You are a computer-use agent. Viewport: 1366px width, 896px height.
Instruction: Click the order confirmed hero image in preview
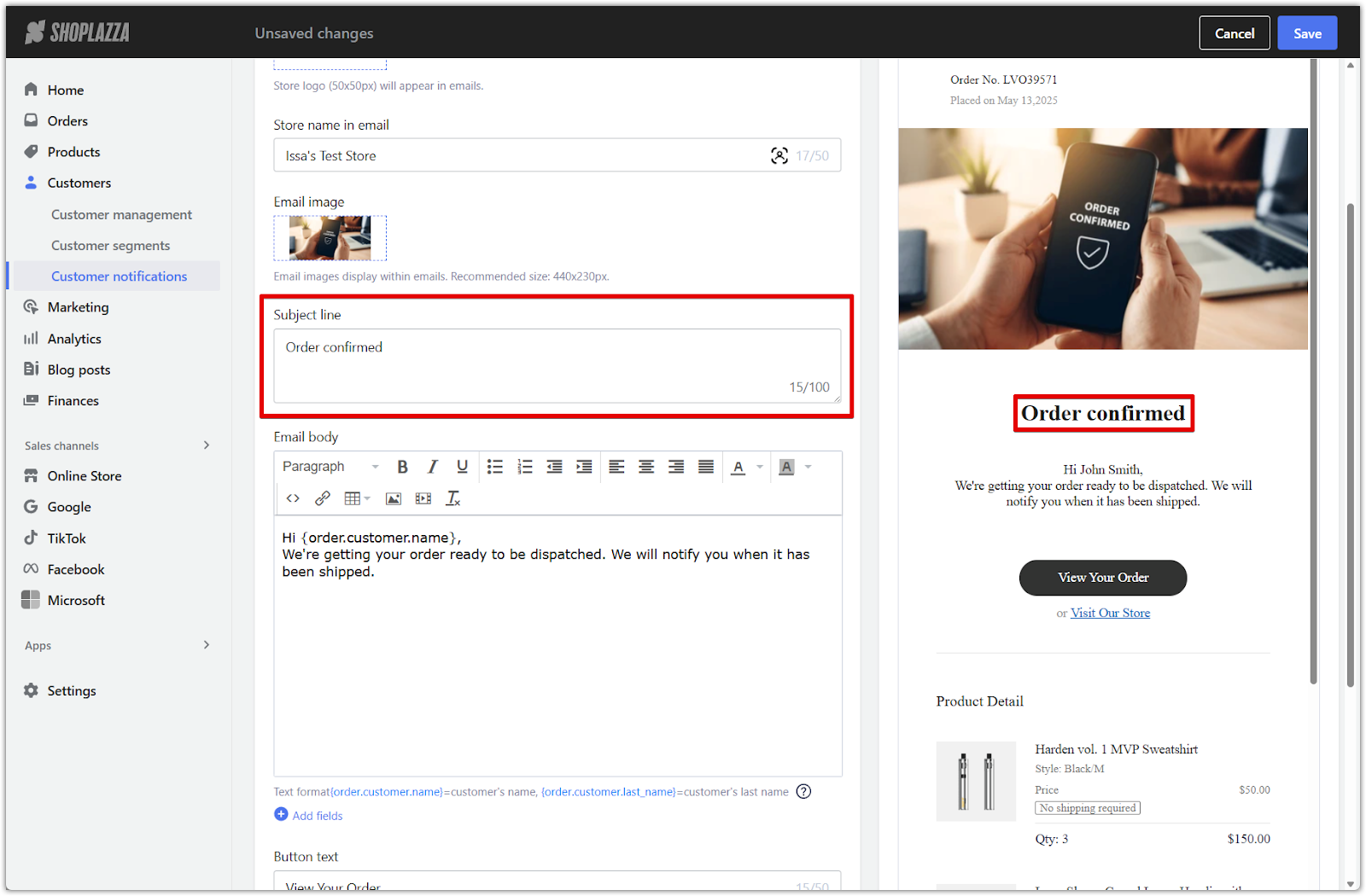1102,239
